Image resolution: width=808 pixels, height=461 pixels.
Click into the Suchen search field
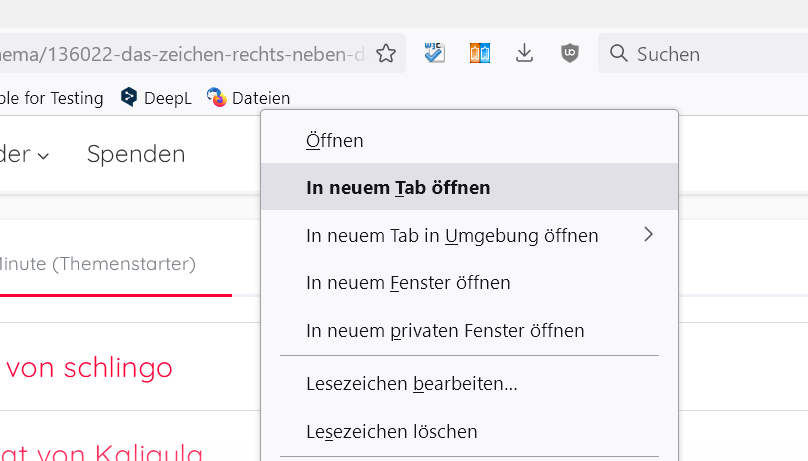click(710, 54)
